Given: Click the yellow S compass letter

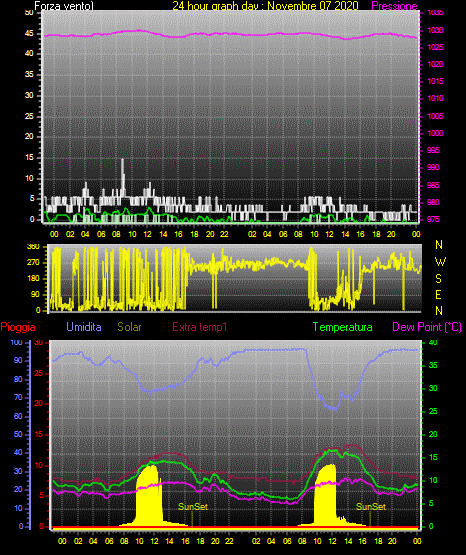Looking at the screenshot, I should pyautogui.click(x=438, y=279).
